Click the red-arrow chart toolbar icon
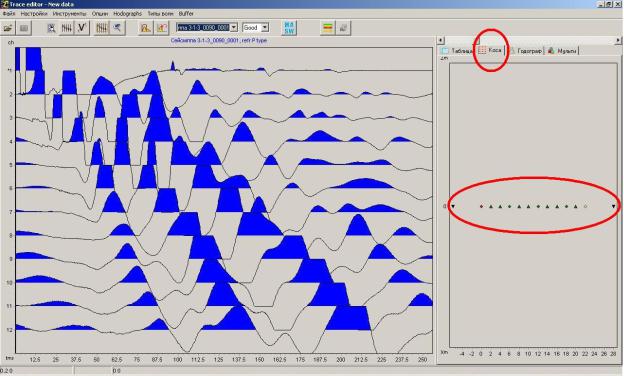Viewport: 624px width, 376px height. tap(162, 28)
